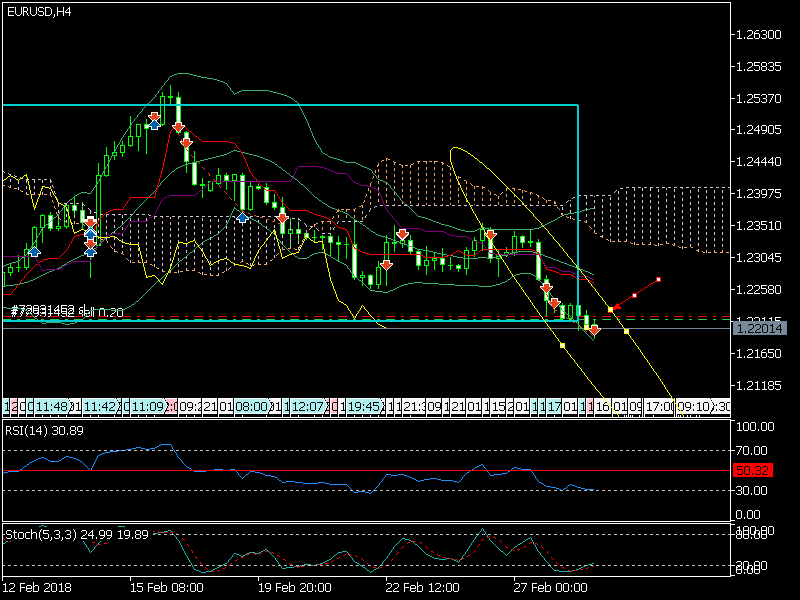Select the 12:07 event time marker
Screen dimensions: 800x600
308,407
